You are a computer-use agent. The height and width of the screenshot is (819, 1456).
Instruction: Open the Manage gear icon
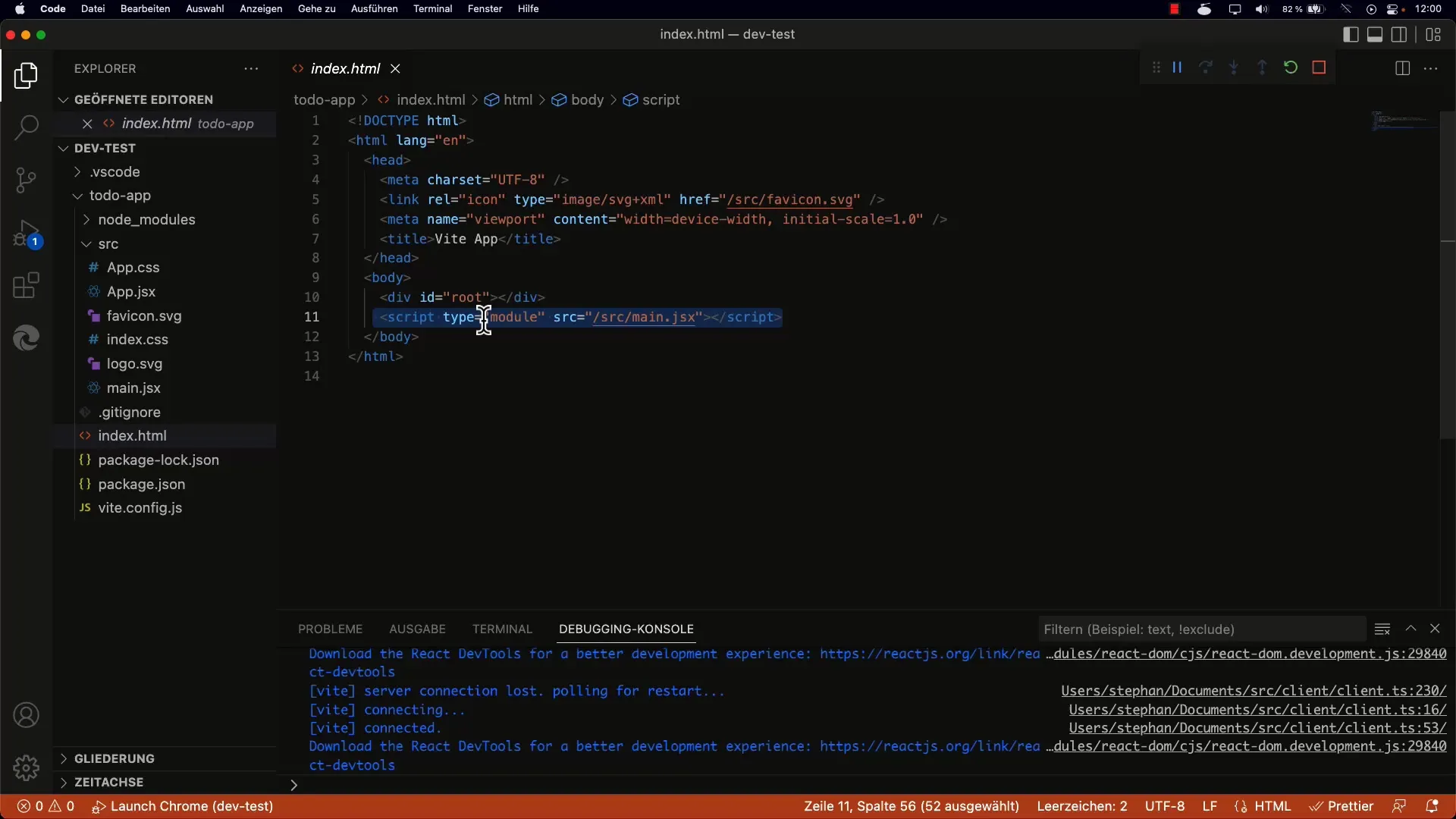coord(26,767)
